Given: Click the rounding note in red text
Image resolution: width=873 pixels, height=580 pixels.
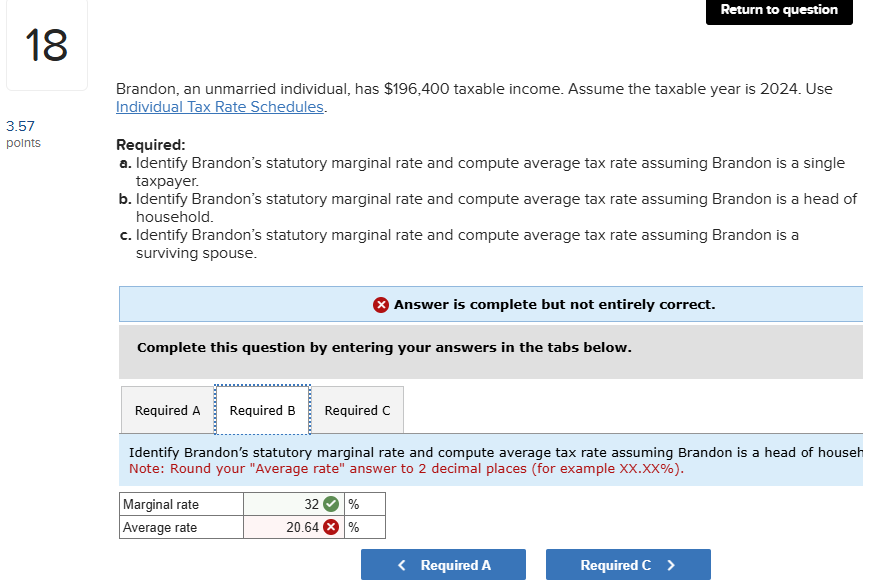Looking at the screenshot, I should [406, 469].
